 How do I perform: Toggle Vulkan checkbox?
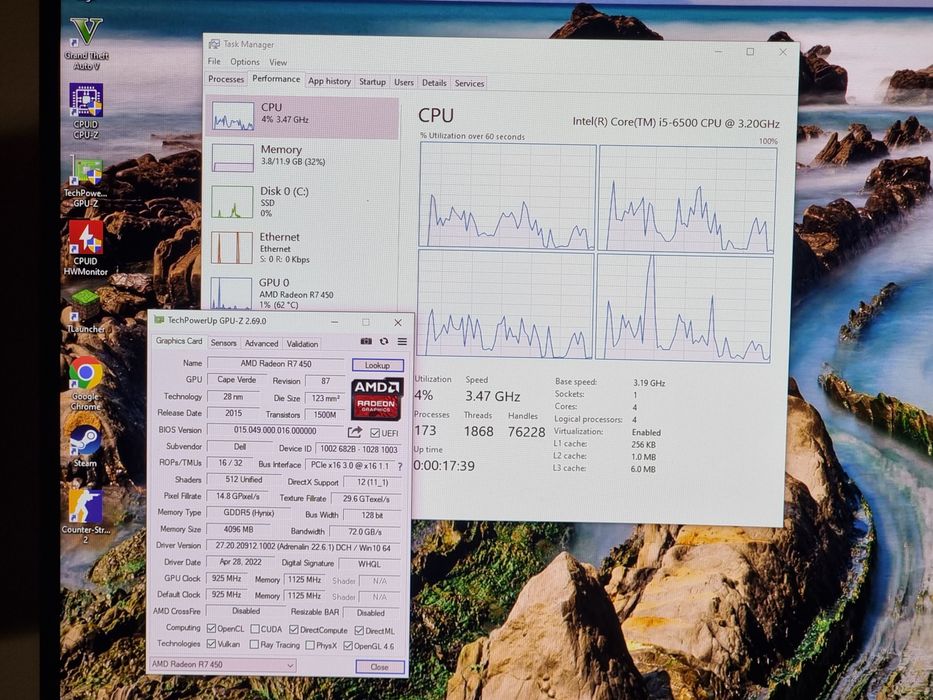211,644
